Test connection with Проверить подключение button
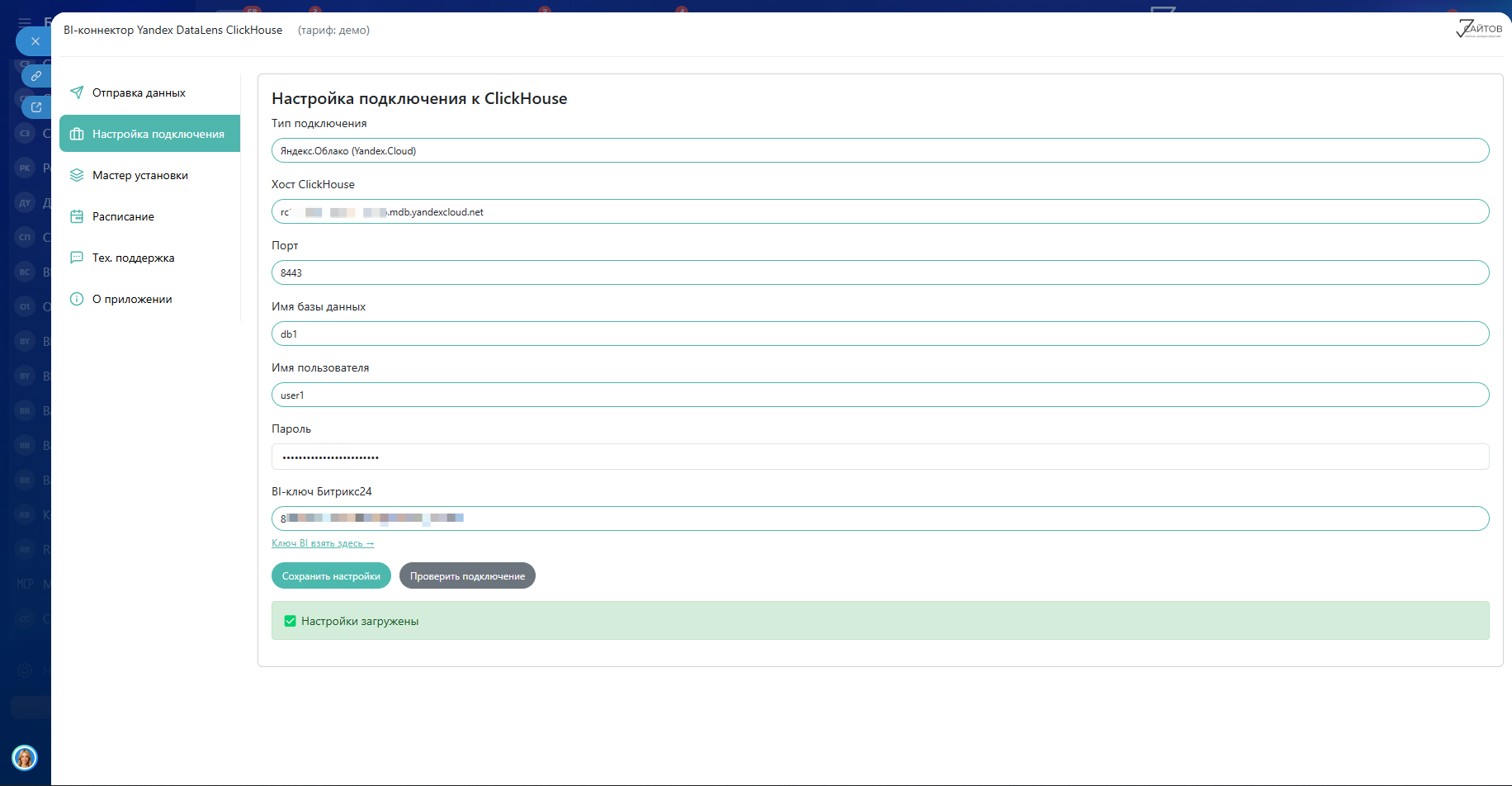The image size is (1512, 786). [467, 575]
